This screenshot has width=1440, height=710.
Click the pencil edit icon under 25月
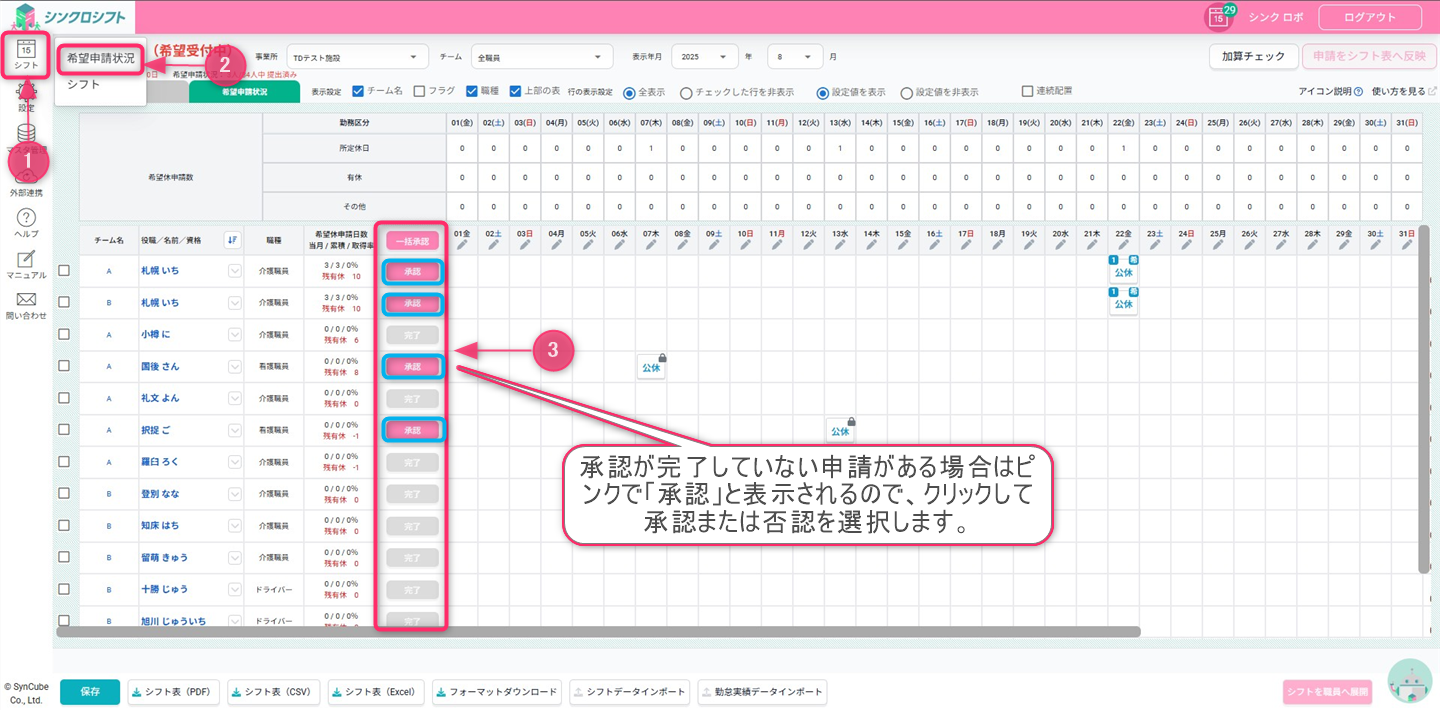(1217, 245)
